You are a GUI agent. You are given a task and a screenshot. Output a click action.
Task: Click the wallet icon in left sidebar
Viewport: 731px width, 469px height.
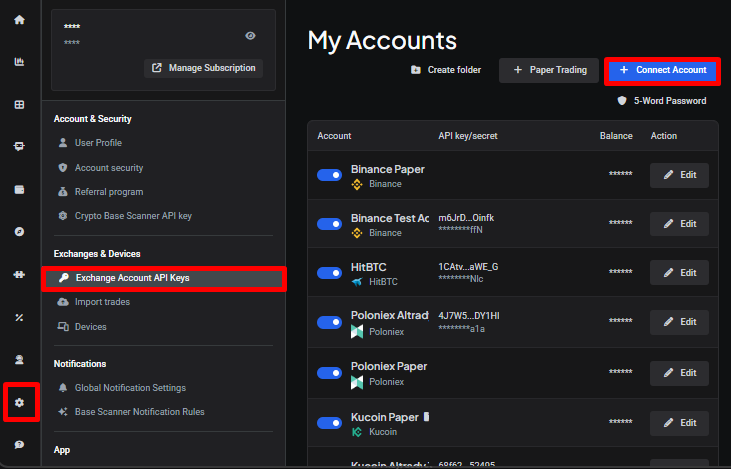(19, 189)
